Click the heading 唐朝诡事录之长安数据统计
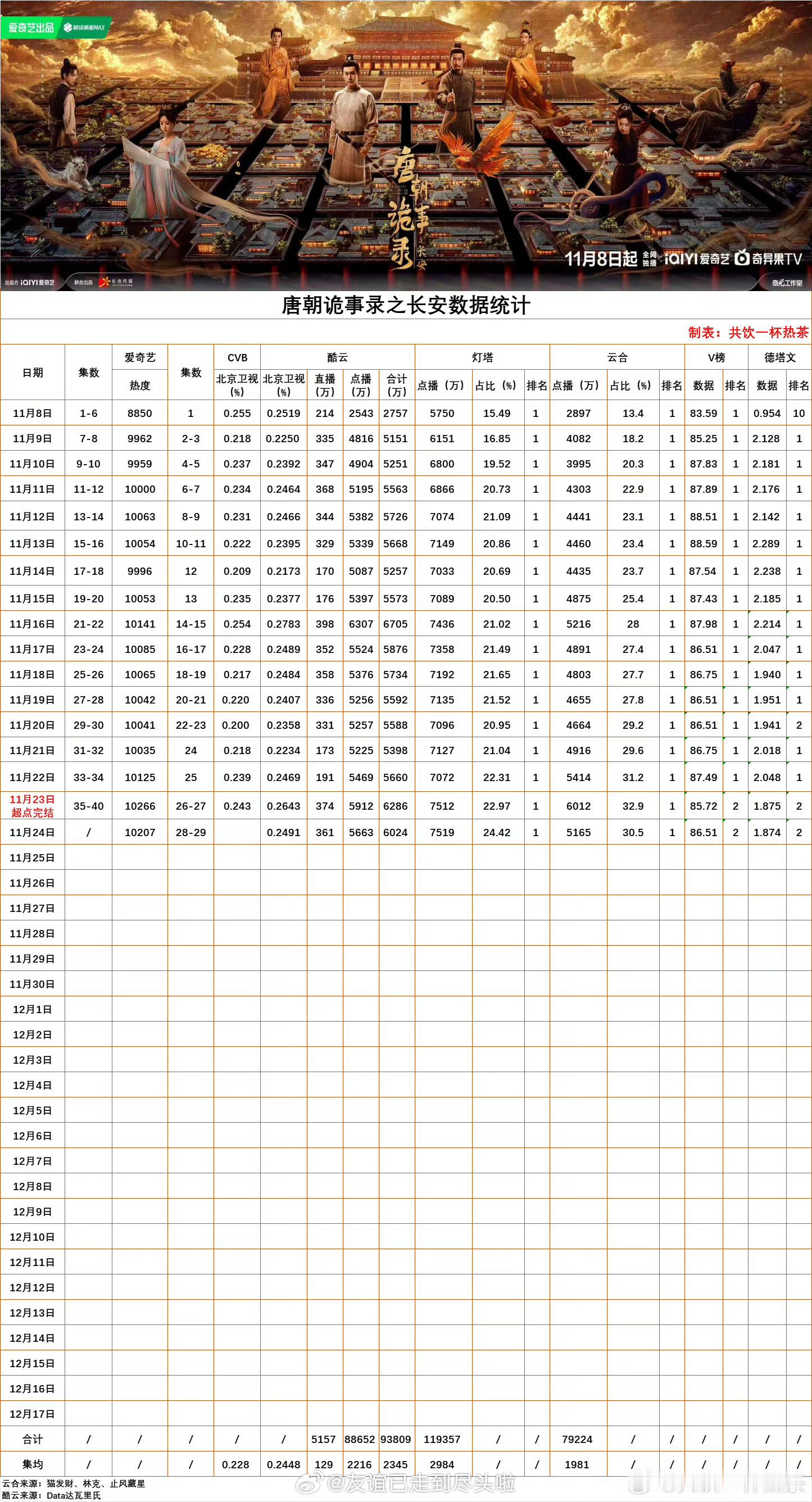Viewport: 812px width, 1502px height. coord(406,305)
